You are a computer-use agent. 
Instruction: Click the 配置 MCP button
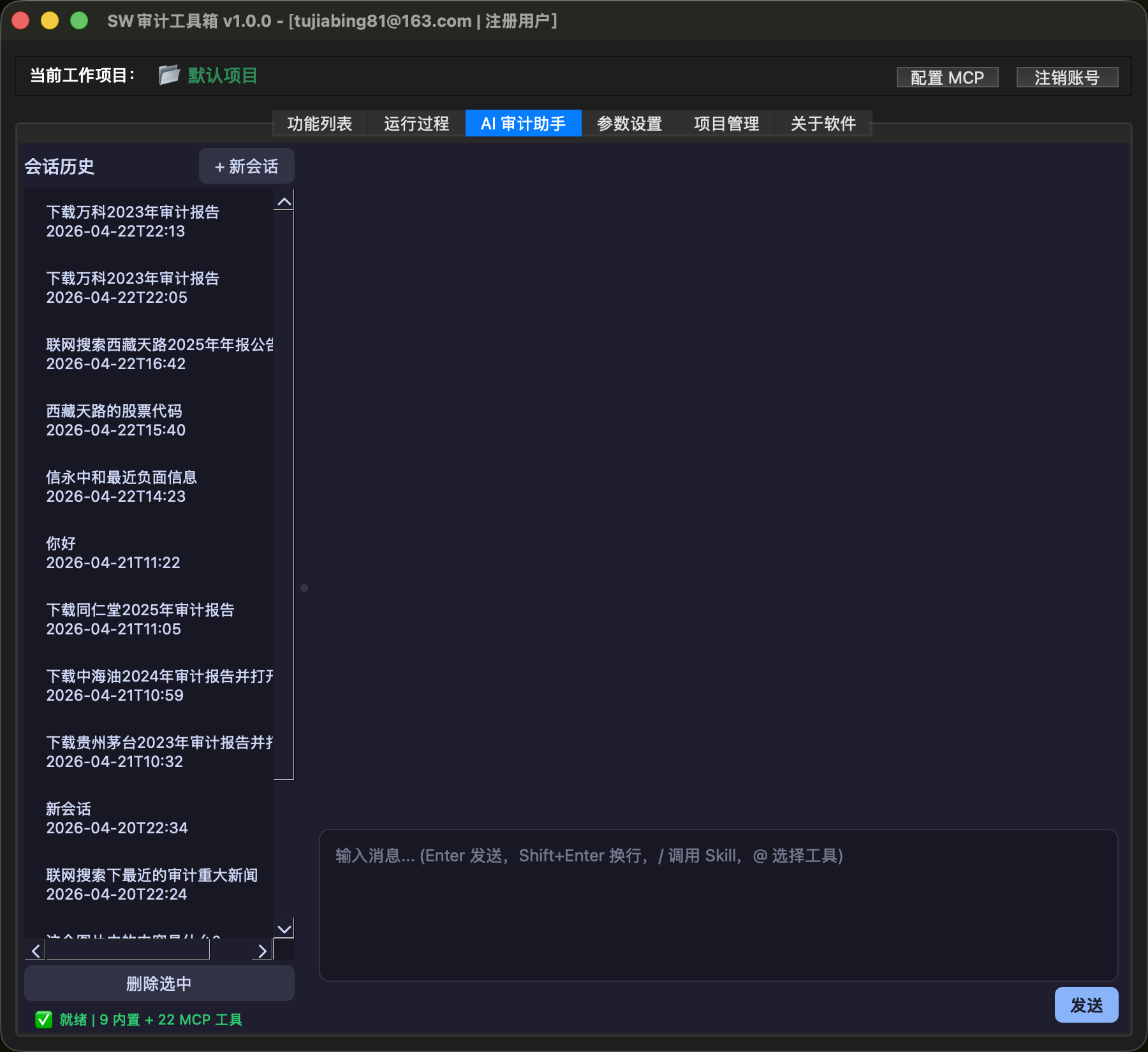tap(948, 77)
